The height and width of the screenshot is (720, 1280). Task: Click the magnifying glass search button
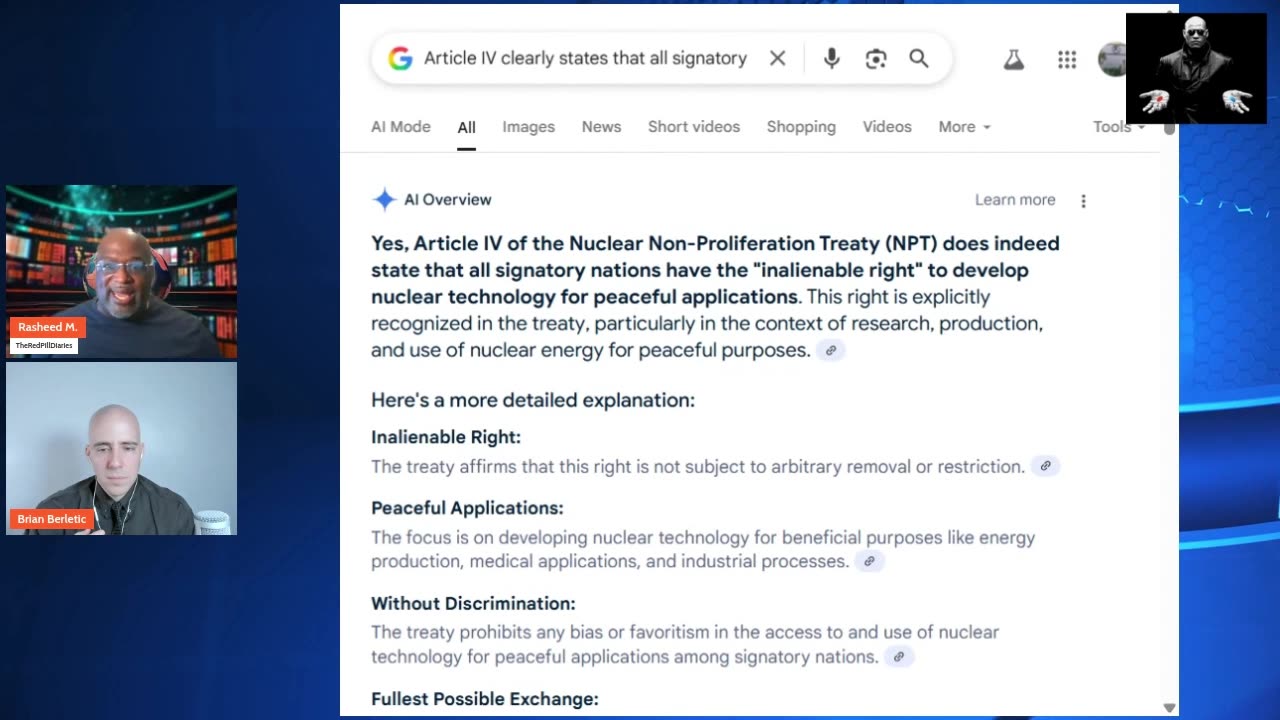919,59
